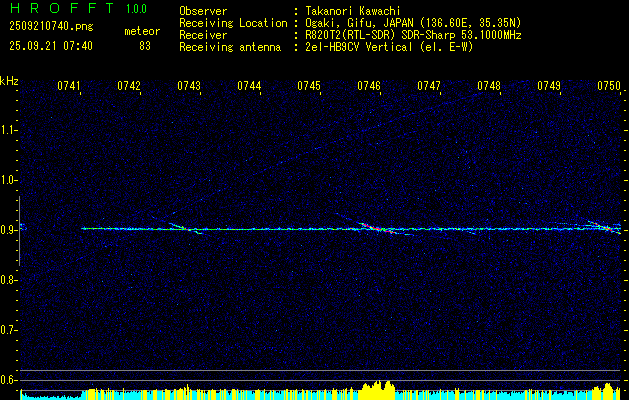Click the 0750 time marker
This screenshot has width=629, height=400.
608,87
